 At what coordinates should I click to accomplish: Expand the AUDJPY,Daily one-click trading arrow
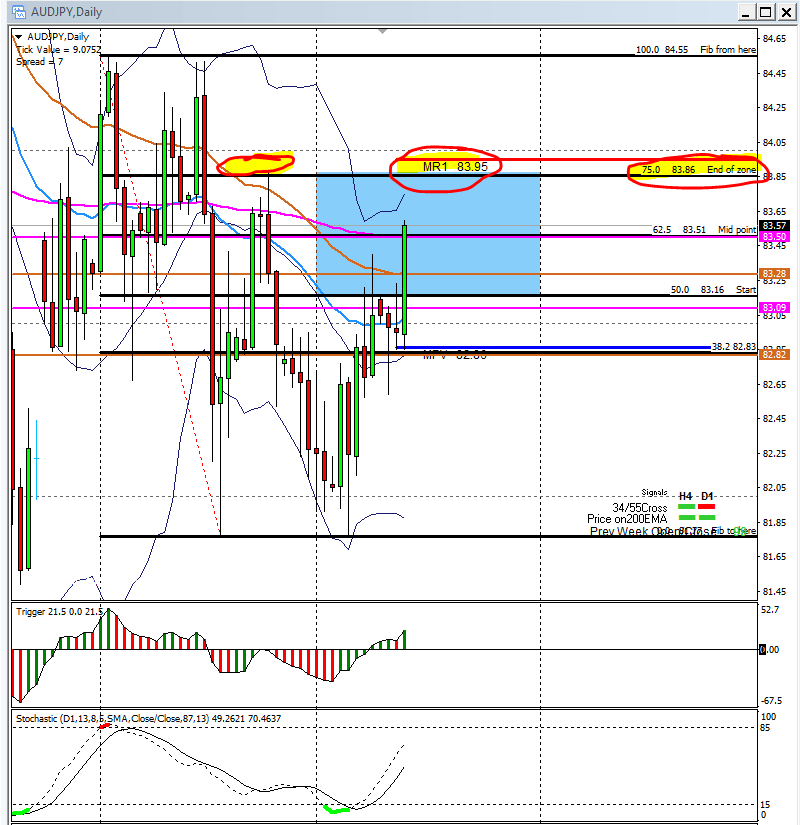(19, 37)
